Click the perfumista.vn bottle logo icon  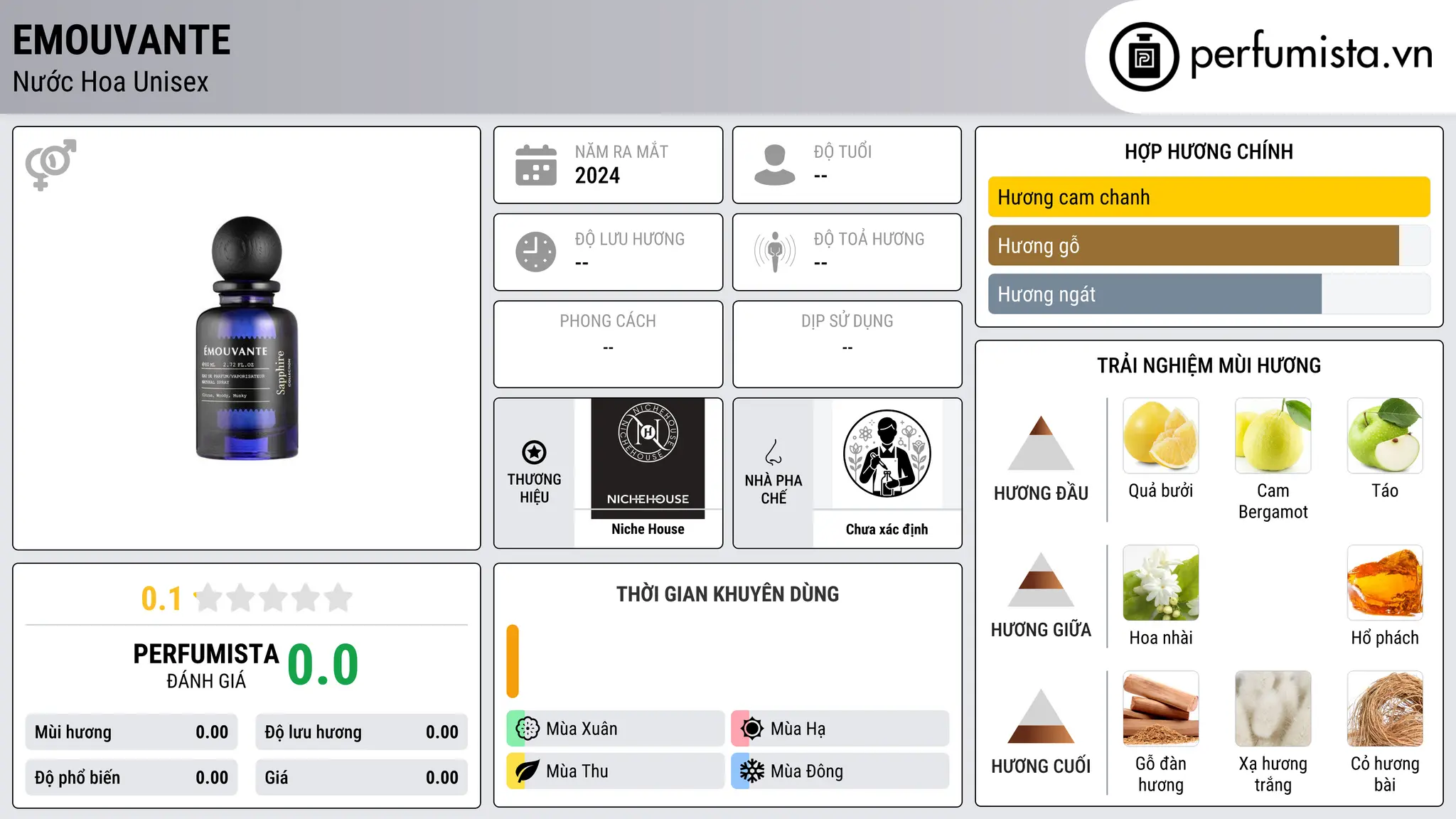[x=1144, y=57]
